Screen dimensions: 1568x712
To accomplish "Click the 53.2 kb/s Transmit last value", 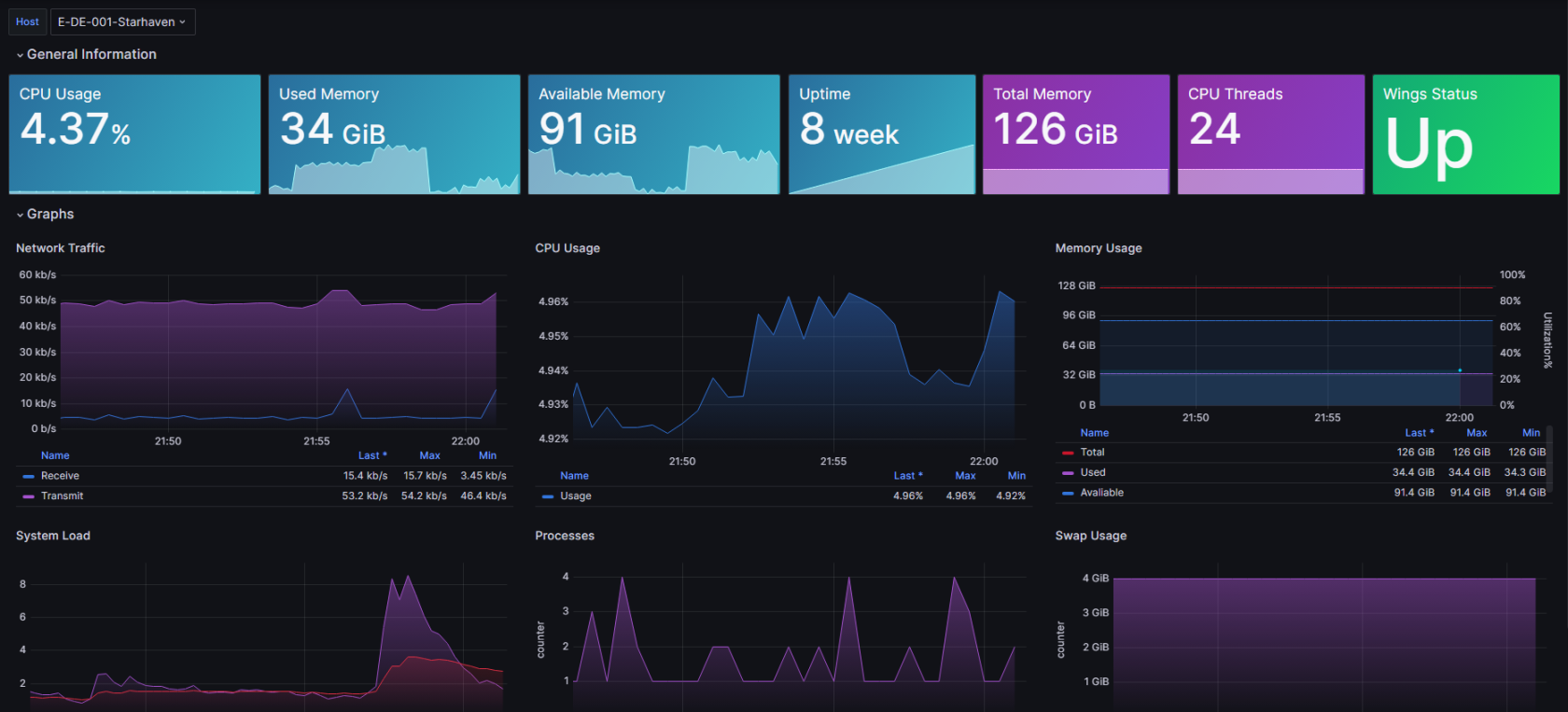I will [365, 496].
